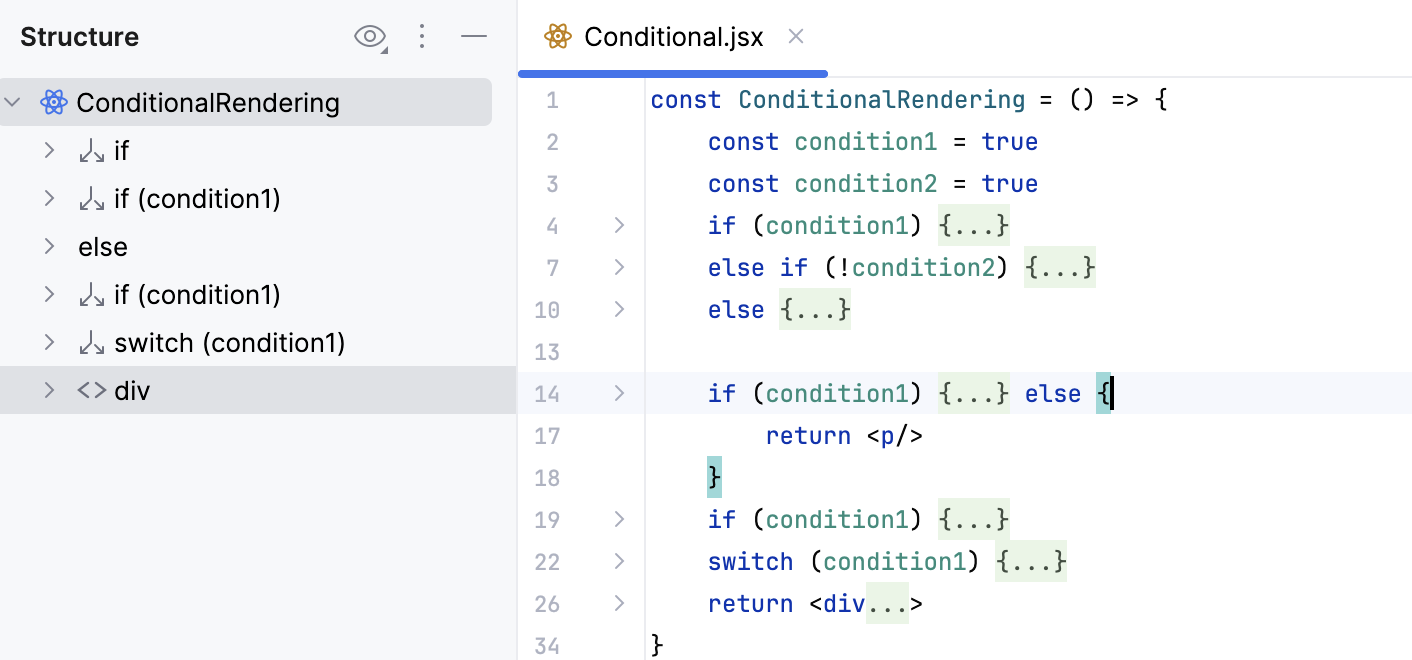Viewport: 1412px width, 660px height.
Task: Collapse the ConditionalRendering root node
Action: click(x=13, y=102)
